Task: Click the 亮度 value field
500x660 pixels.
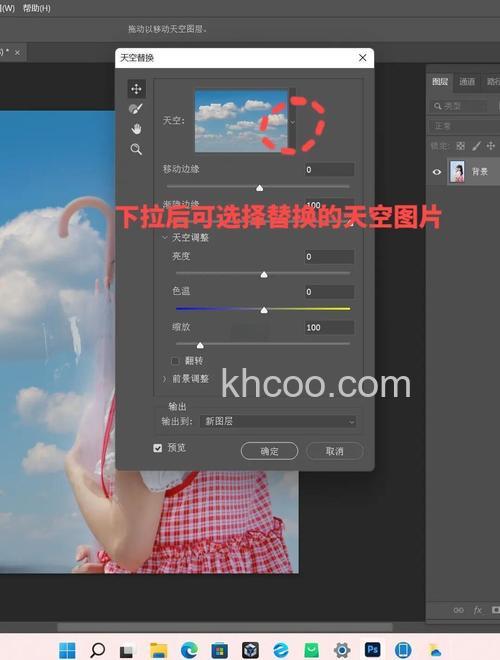Action: pos(329,257)
